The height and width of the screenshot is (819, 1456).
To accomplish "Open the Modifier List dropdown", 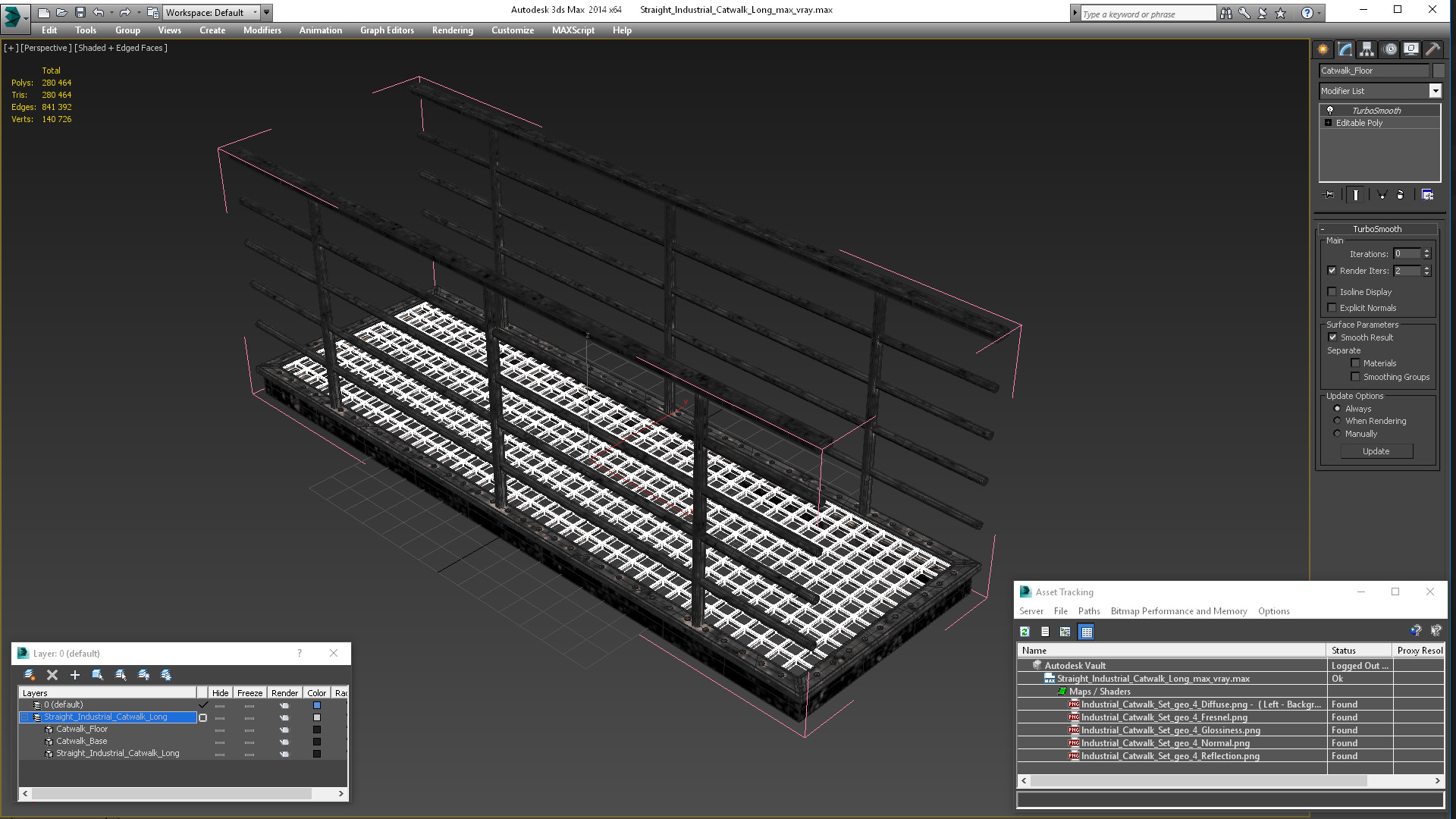I will [1435, 91].
